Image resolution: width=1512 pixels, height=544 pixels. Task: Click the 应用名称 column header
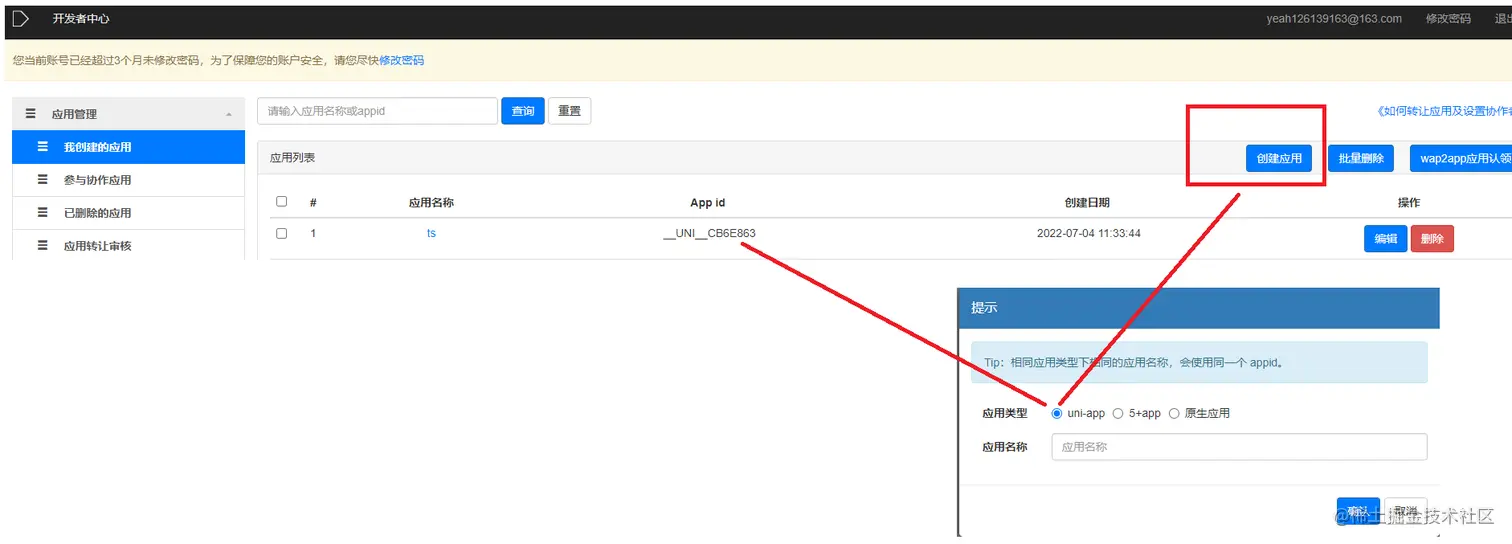[431, 202]
